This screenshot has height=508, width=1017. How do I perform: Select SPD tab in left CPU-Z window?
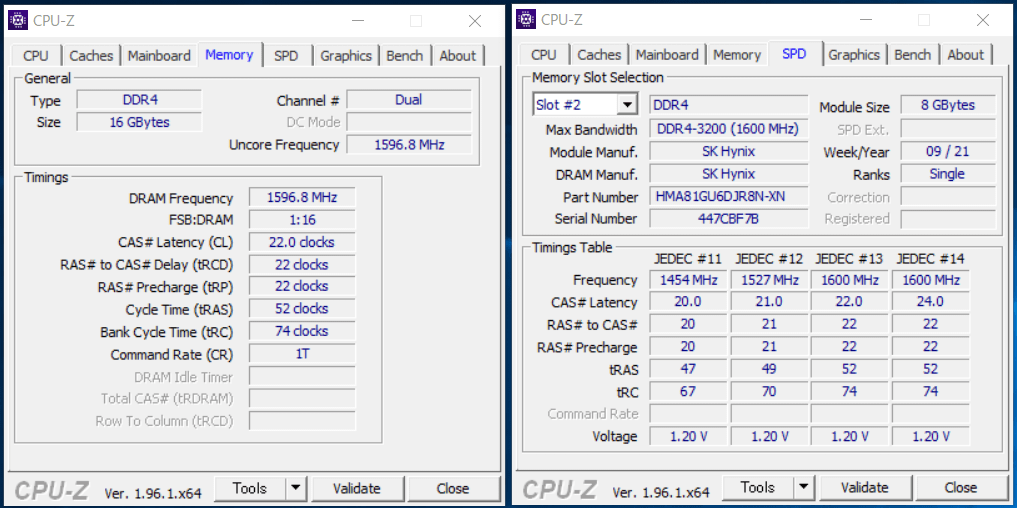(286, 56)
